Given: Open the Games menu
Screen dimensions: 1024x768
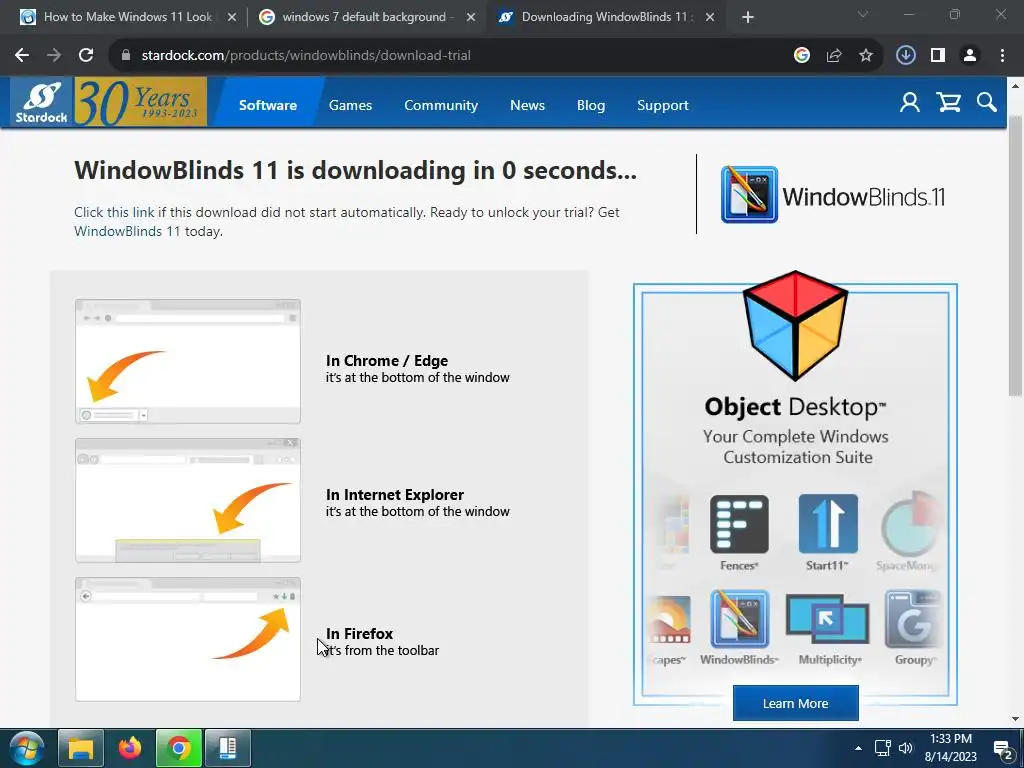Looking at the screenshot, I should coord(350,105).
